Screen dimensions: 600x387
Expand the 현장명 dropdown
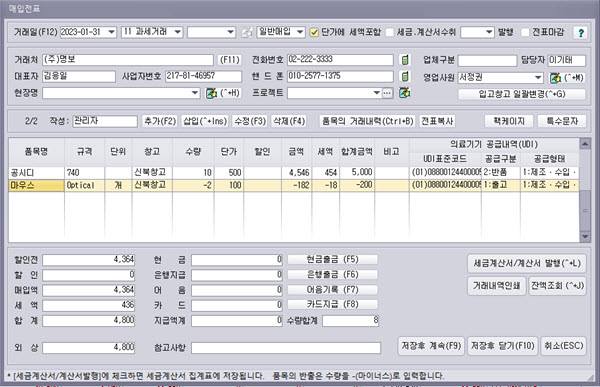coord(195,93)
